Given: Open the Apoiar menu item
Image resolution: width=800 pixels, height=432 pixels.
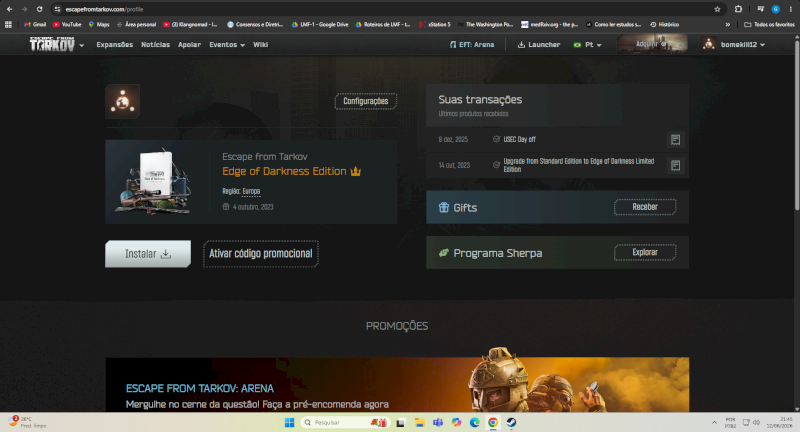Looking at the screenshot, I should pos(189,45).
